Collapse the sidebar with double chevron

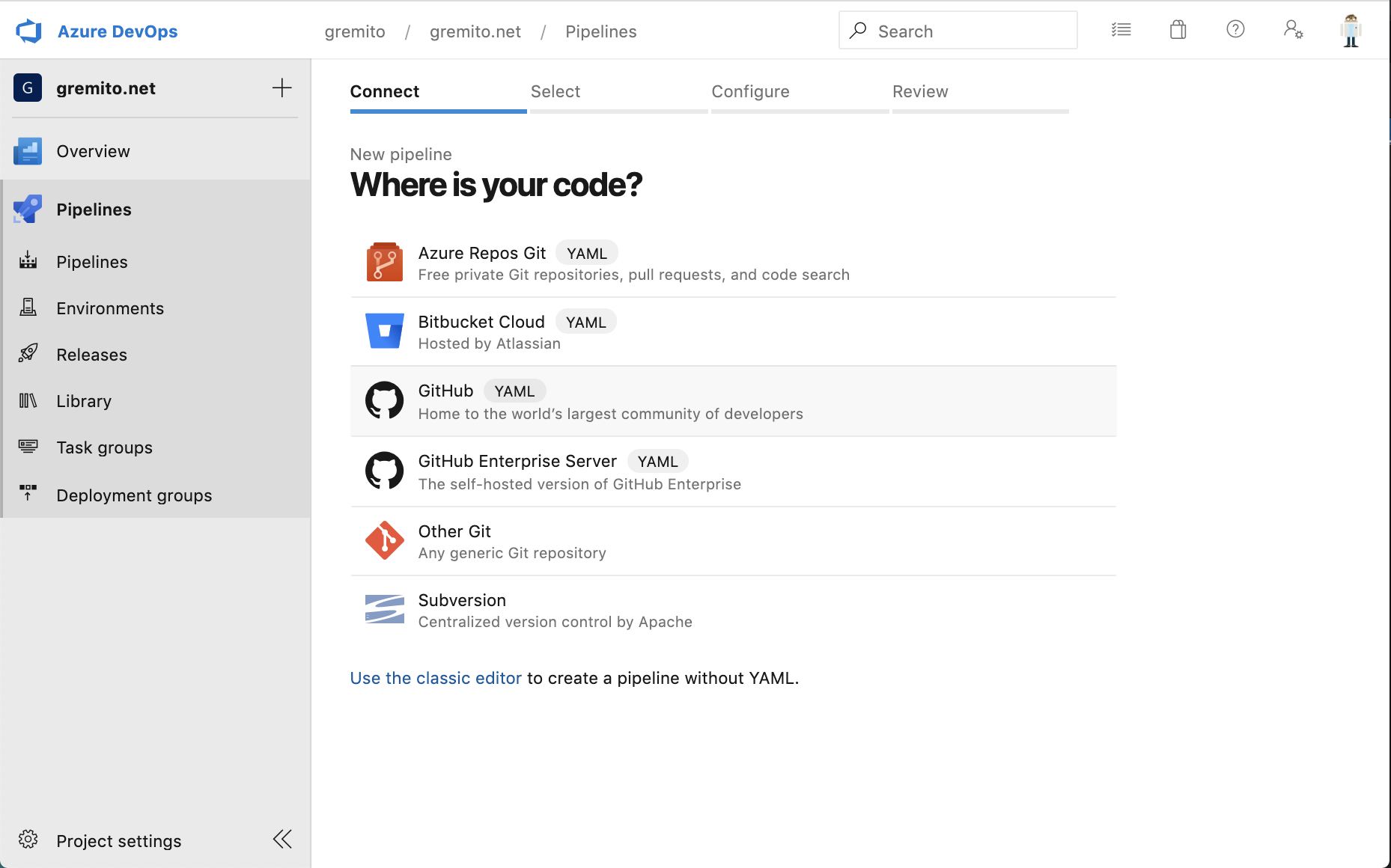pyautogui.click(x=282, y=839)
